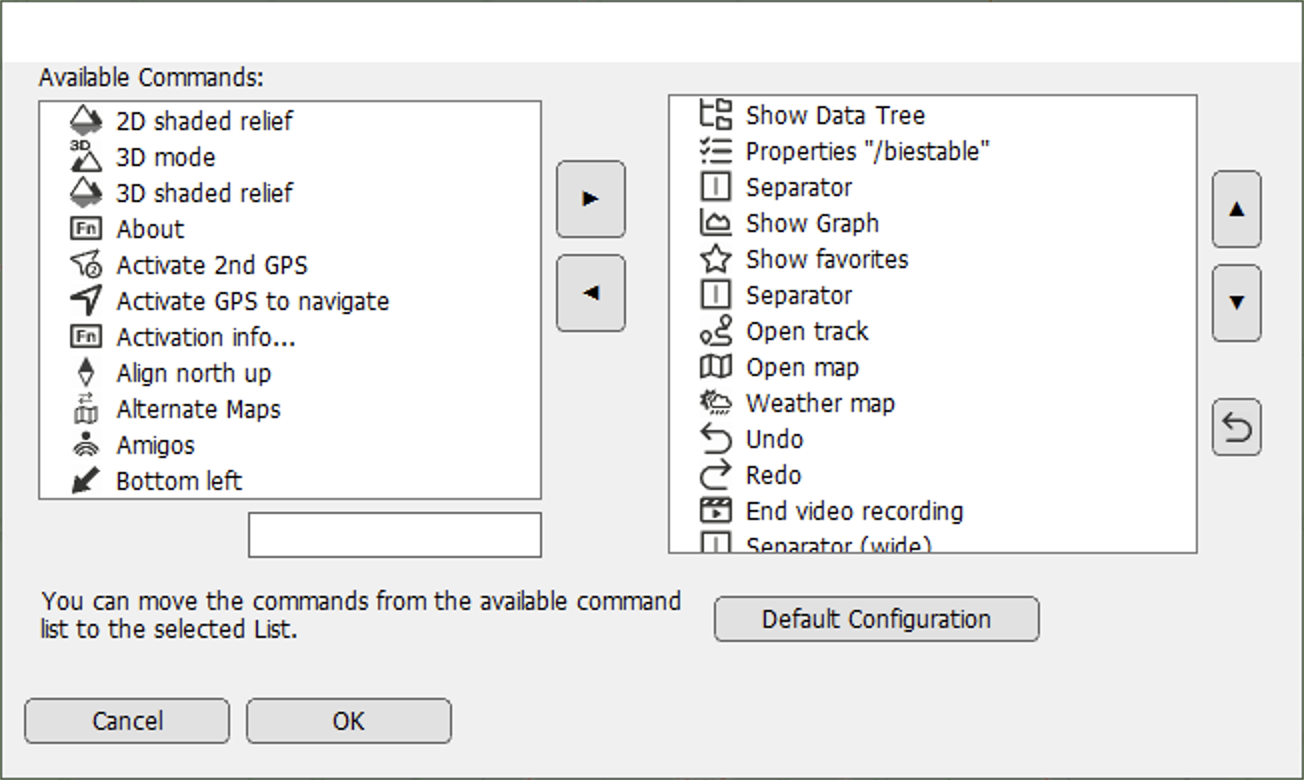This screenshot has width=1304, height=780.
Task: Remove command with left arrow button
Action: click(x=591, y=293)
